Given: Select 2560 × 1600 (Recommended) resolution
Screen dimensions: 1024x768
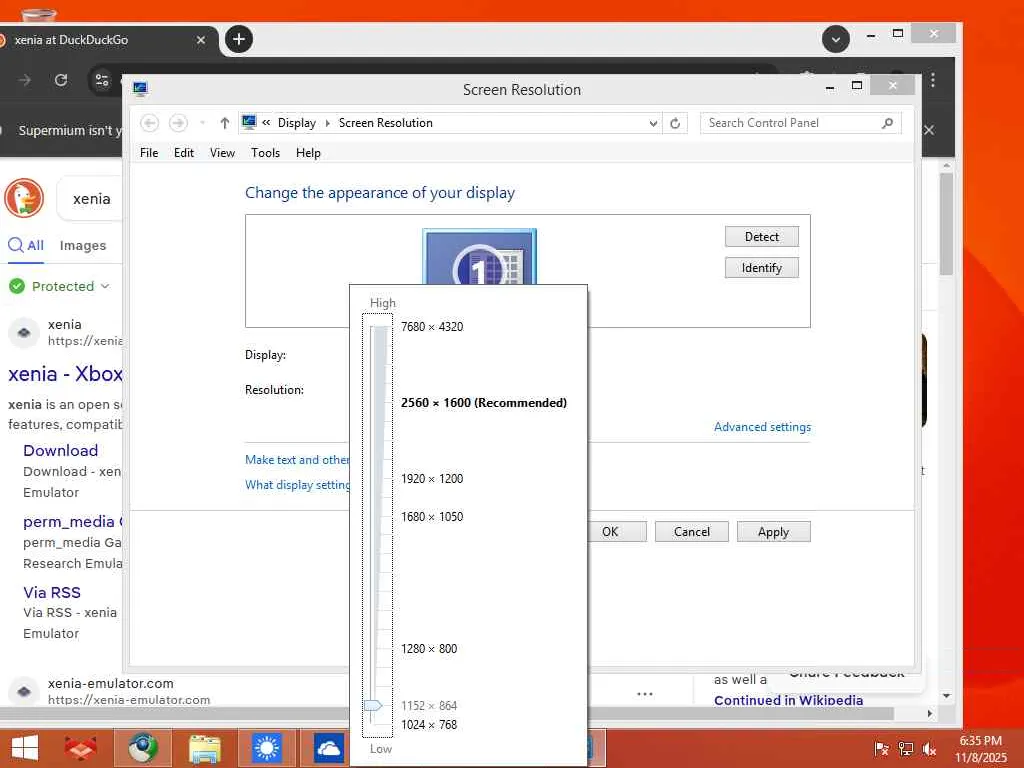Looking at the screenshot, I should pyautogui.click(x=483, y=402).
